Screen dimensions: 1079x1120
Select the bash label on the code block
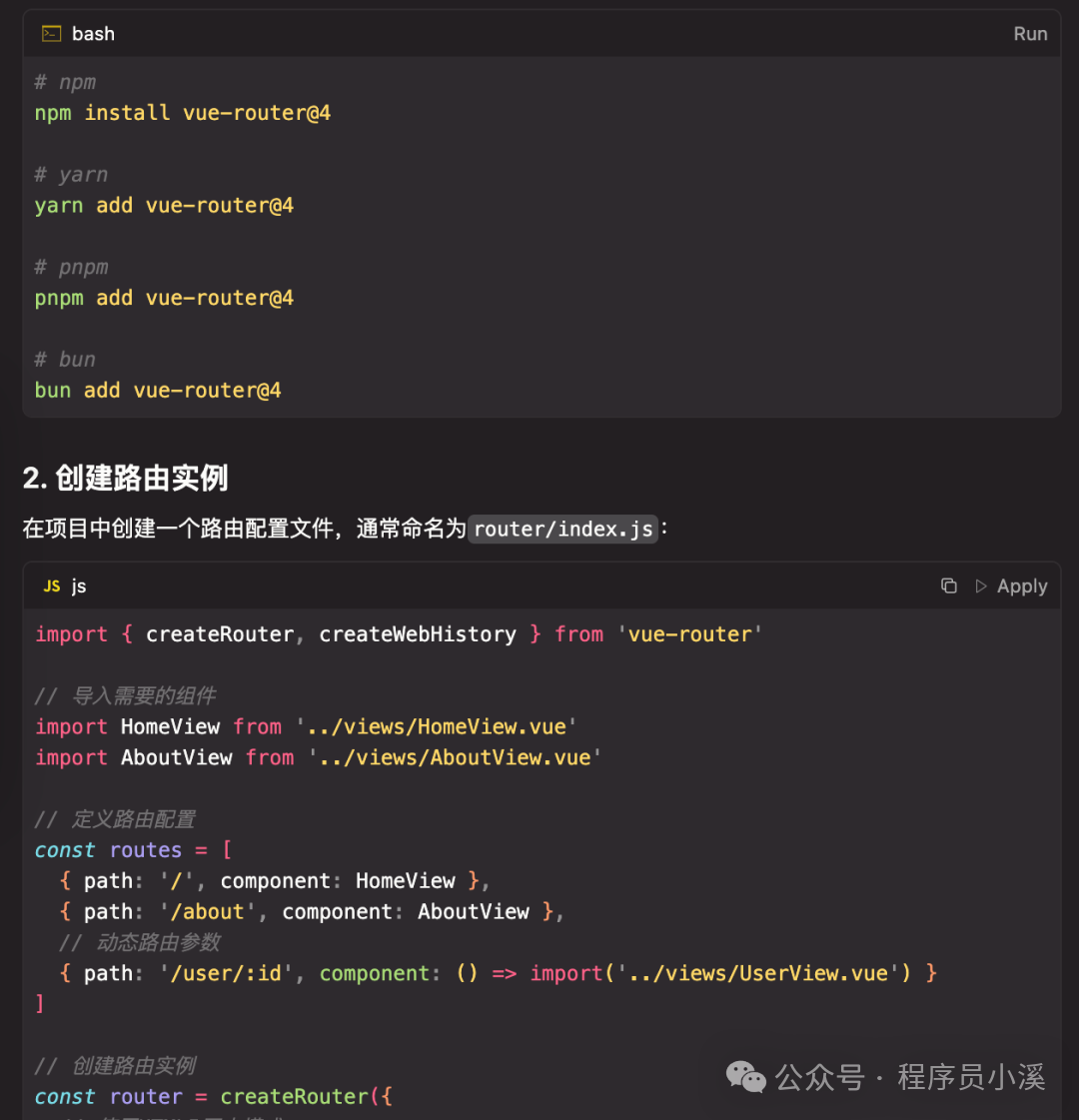click(x=93, y=33)
